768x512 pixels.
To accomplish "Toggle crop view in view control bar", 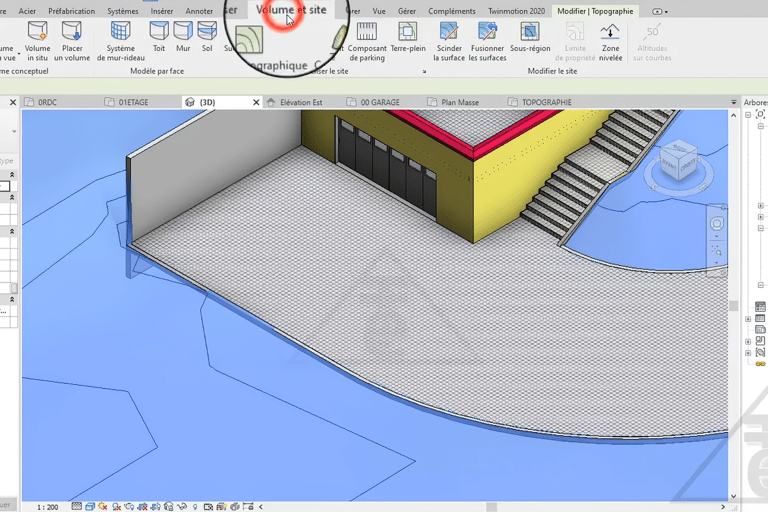I will coord(143,506).
